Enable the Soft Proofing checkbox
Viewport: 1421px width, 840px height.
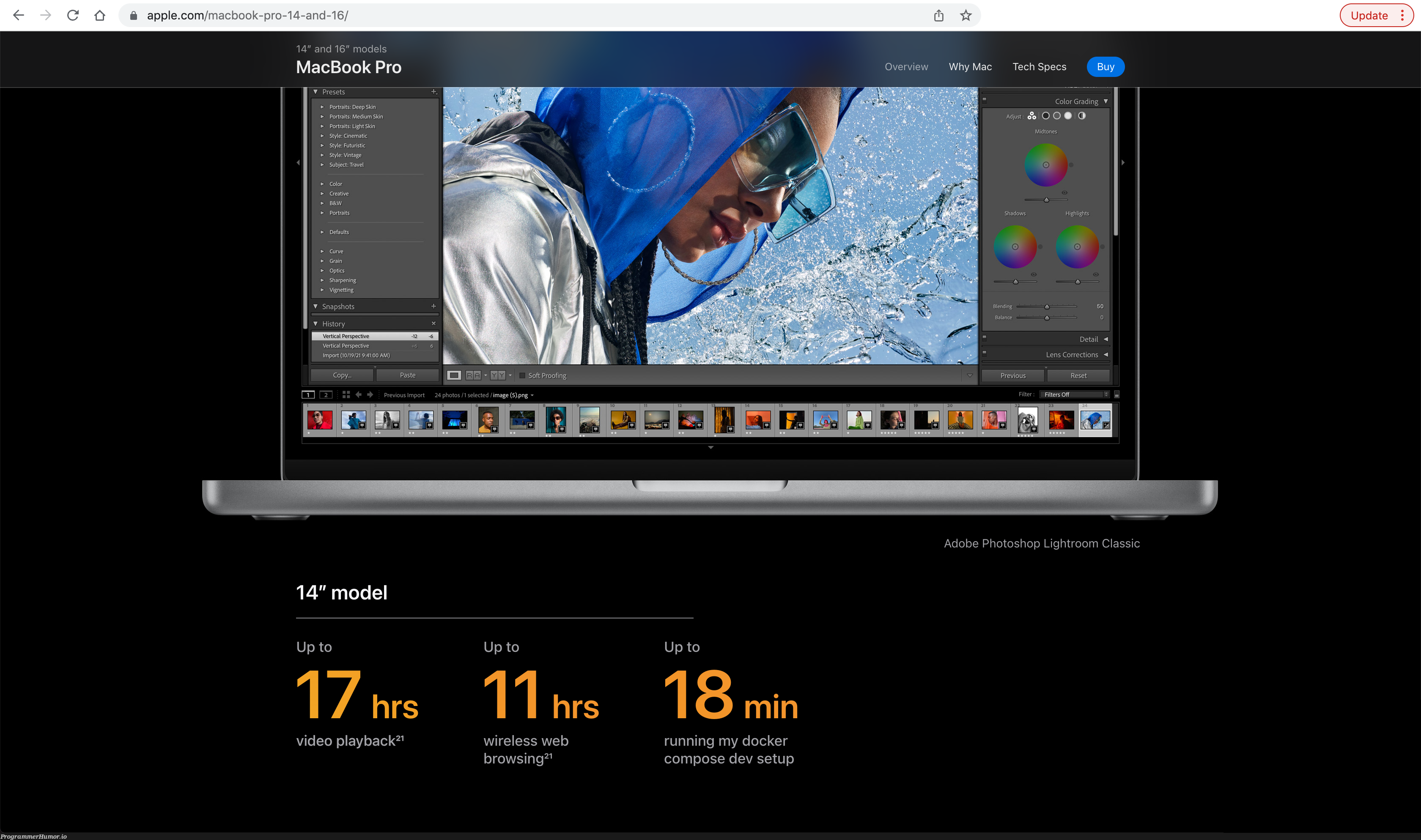523,375
